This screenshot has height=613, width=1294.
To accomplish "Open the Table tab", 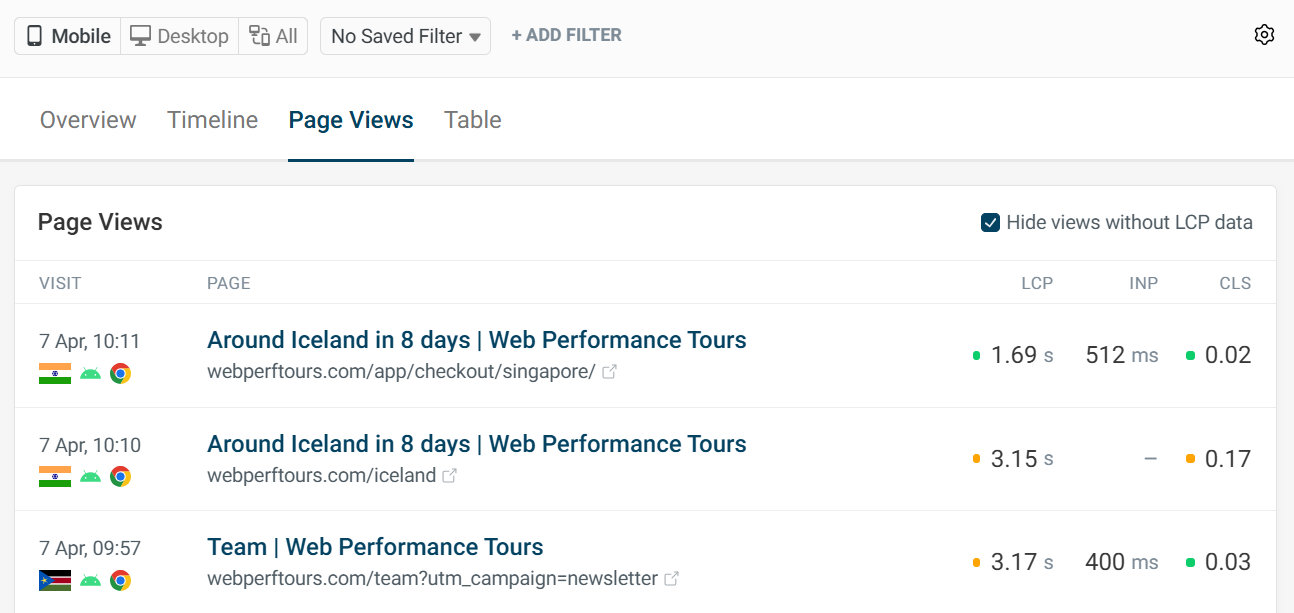I will (472, 119).
